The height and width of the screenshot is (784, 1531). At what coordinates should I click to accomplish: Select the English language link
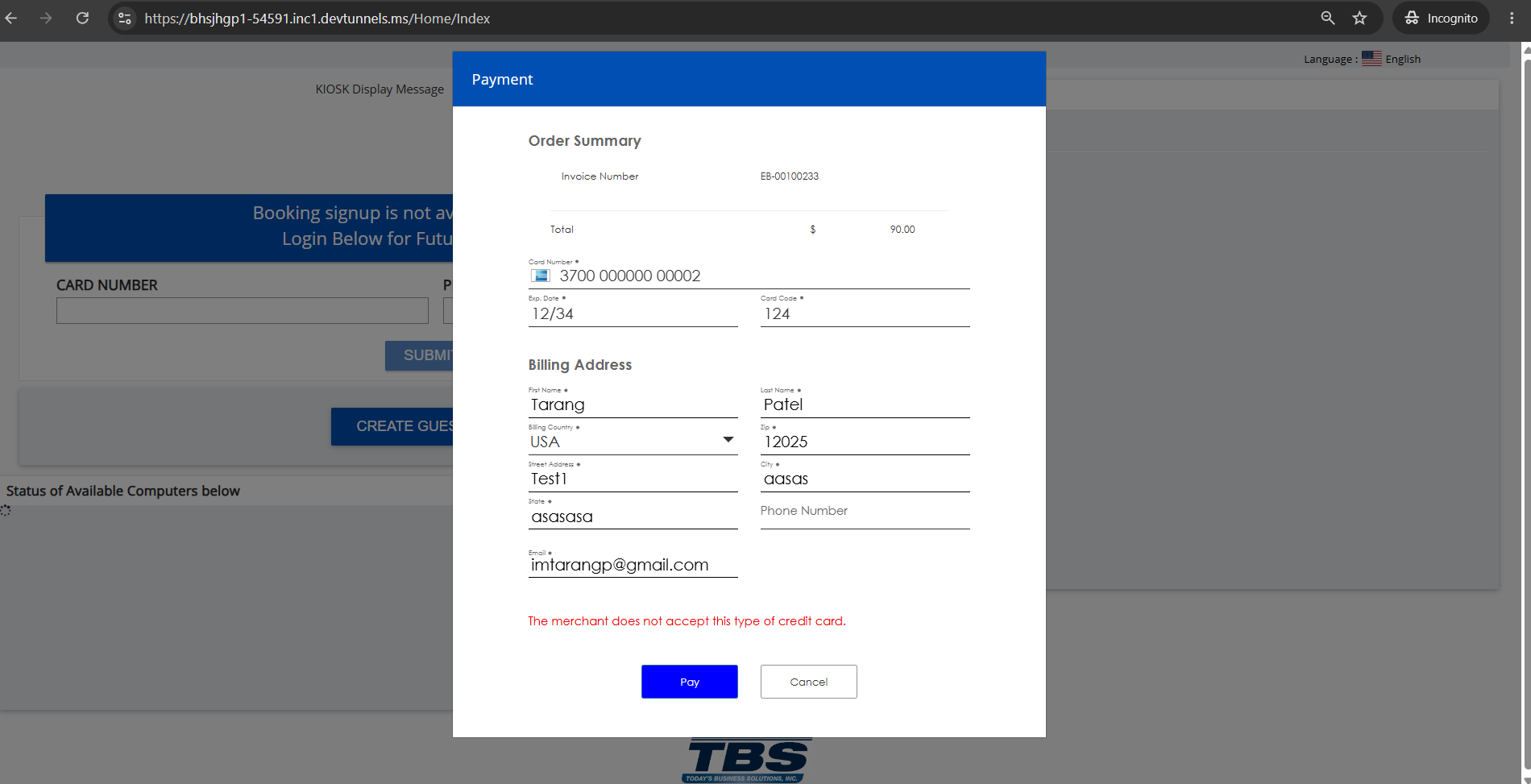tap(1403, 59)
